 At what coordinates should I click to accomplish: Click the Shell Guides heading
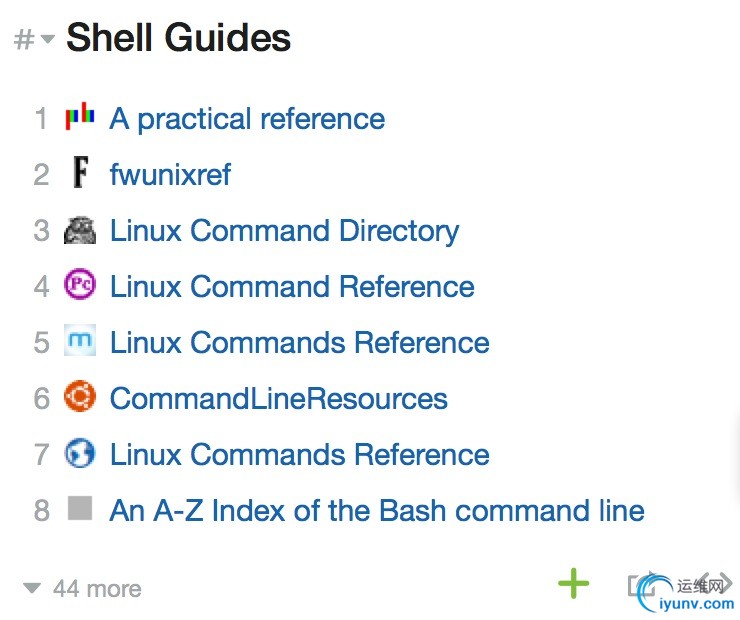coord(178,39)
